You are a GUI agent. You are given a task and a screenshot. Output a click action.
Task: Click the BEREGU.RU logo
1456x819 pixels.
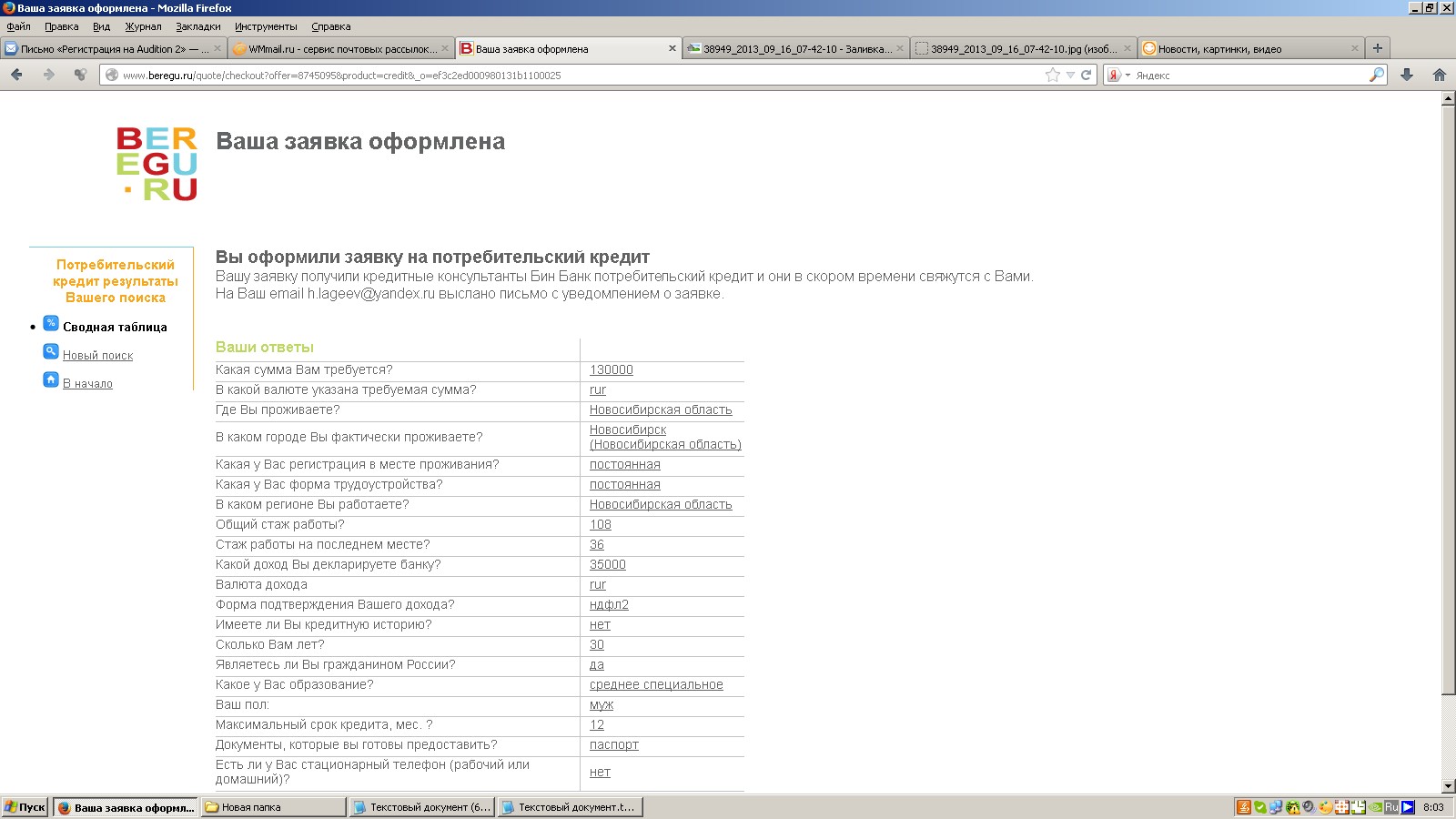click(157, 164)
